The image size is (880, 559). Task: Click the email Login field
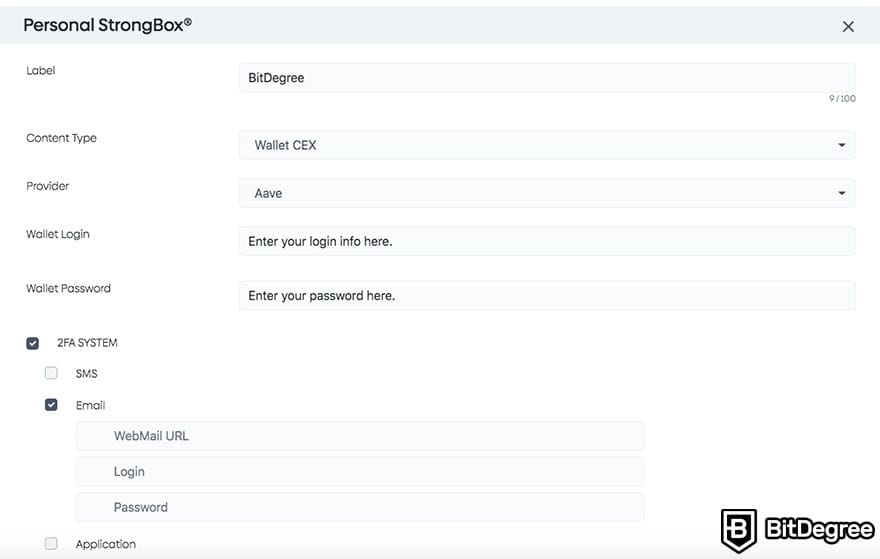(x=360, y=471)
